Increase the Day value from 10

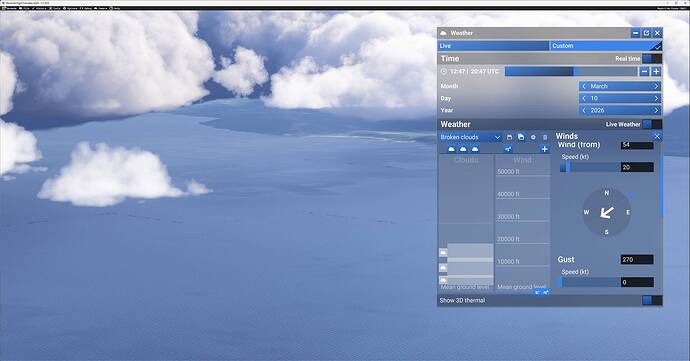[656, 98]
